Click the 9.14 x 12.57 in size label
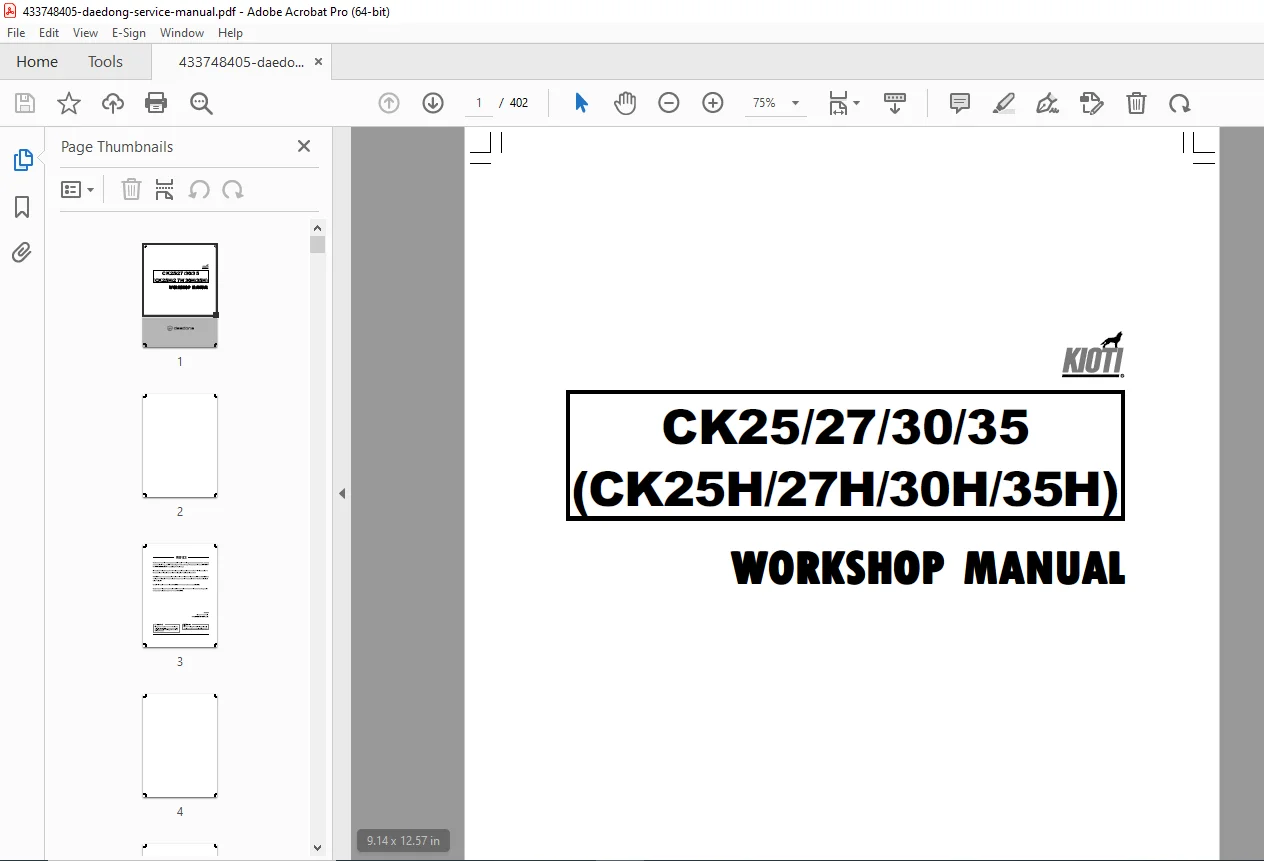This screenshot has width=1264, height=861. click(x=403, y=841)
